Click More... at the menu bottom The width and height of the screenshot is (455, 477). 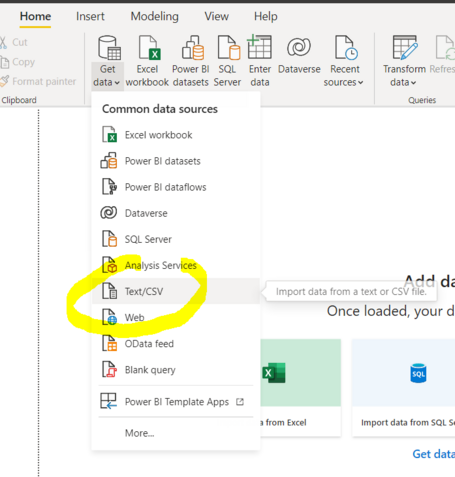tap(140, 433)
